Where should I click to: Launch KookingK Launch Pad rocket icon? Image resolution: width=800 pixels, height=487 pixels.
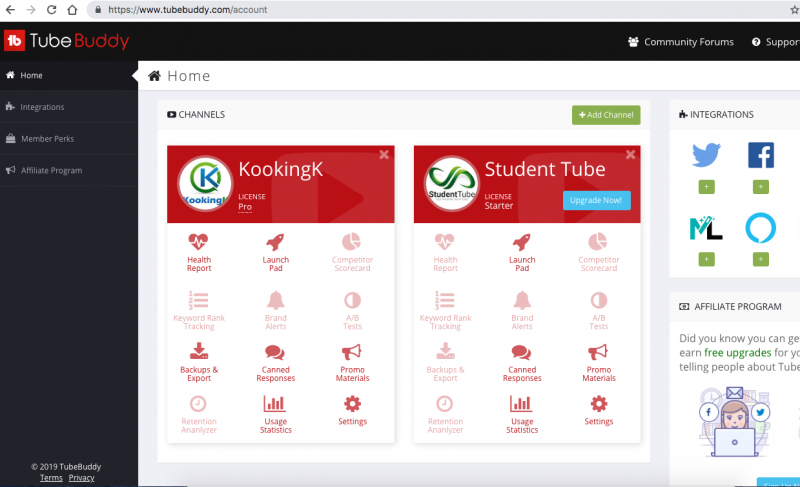(x=276, y=243)
